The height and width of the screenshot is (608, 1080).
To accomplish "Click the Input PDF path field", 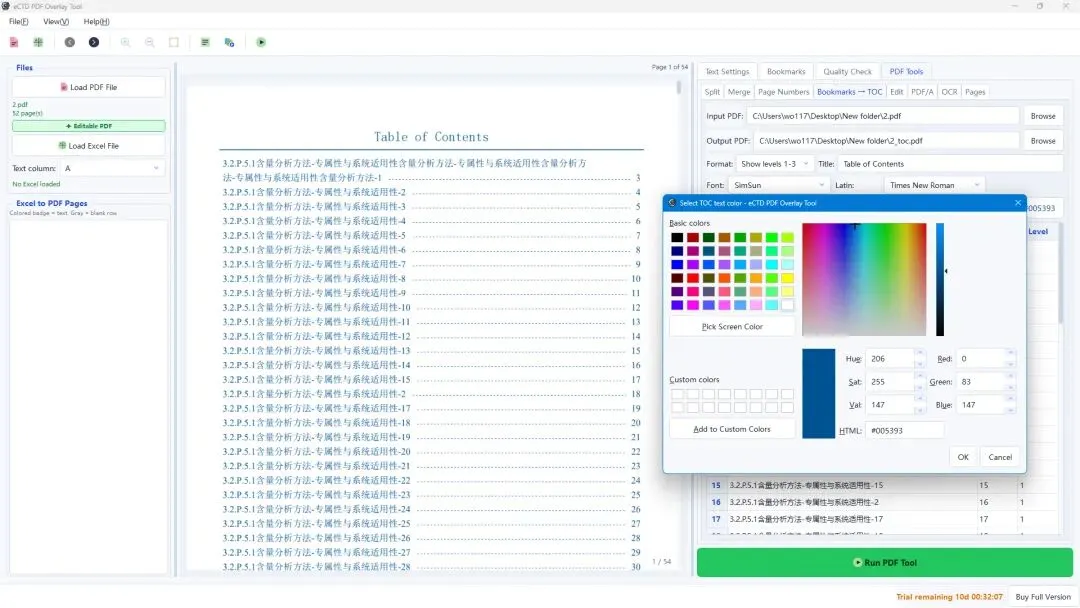I will [x=883, y=116].
